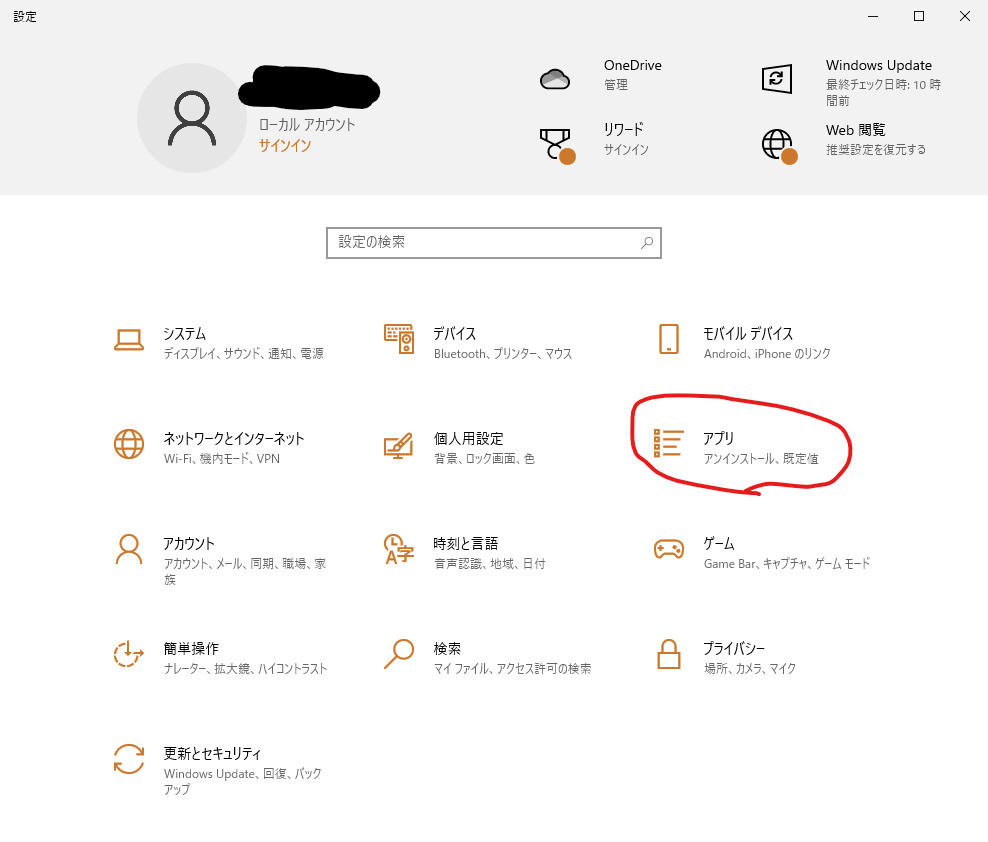The image size is (988, 842).
Task: Open the モバイル デバイス phone icon
Action: click(x=669, y=339)
